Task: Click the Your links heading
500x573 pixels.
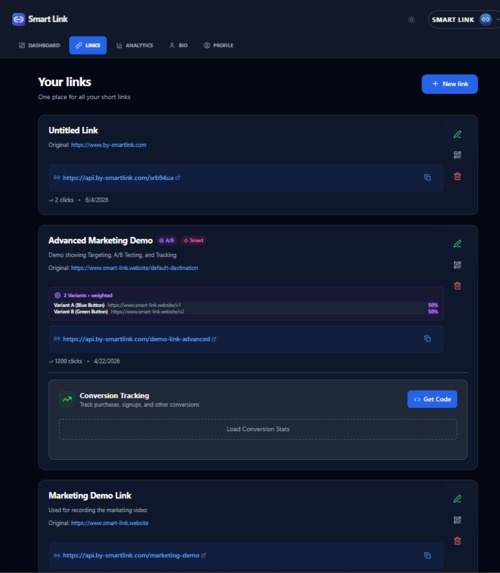Action: pyautogui.click(x=65, y=82)
